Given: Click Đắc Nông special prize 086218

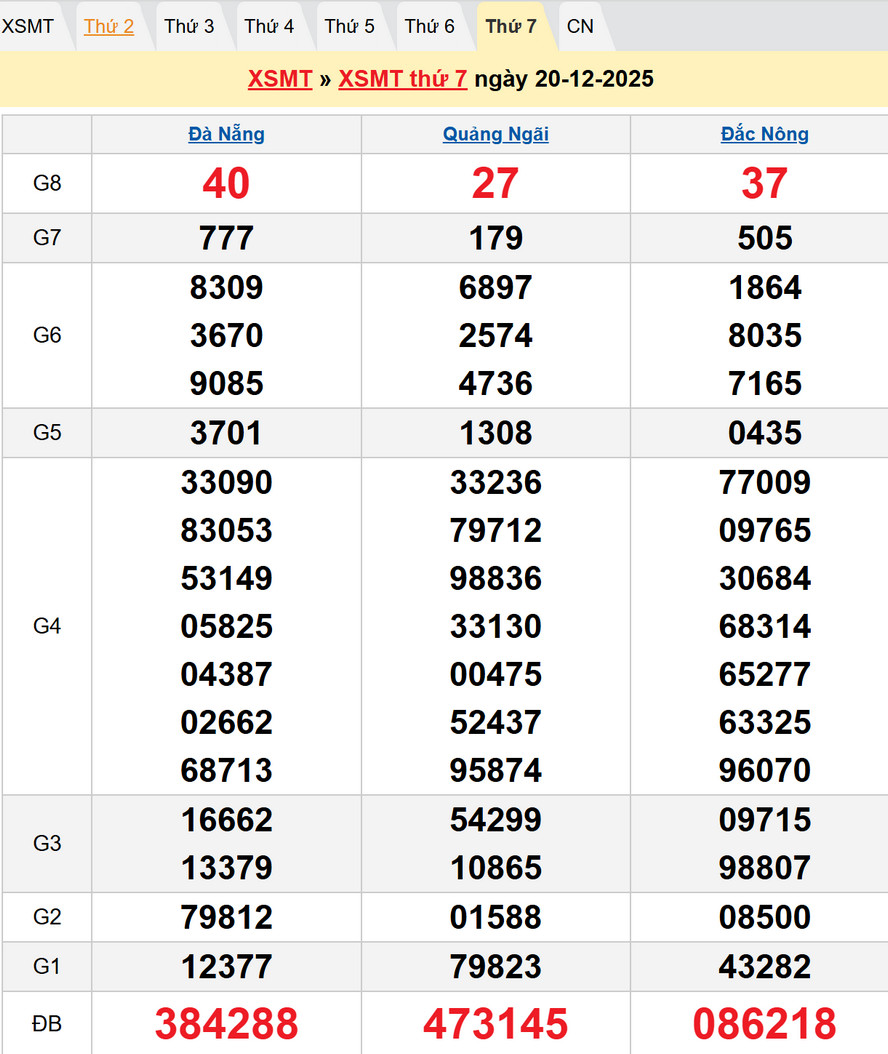Looking at the screenshot, I should point(765,1024).
